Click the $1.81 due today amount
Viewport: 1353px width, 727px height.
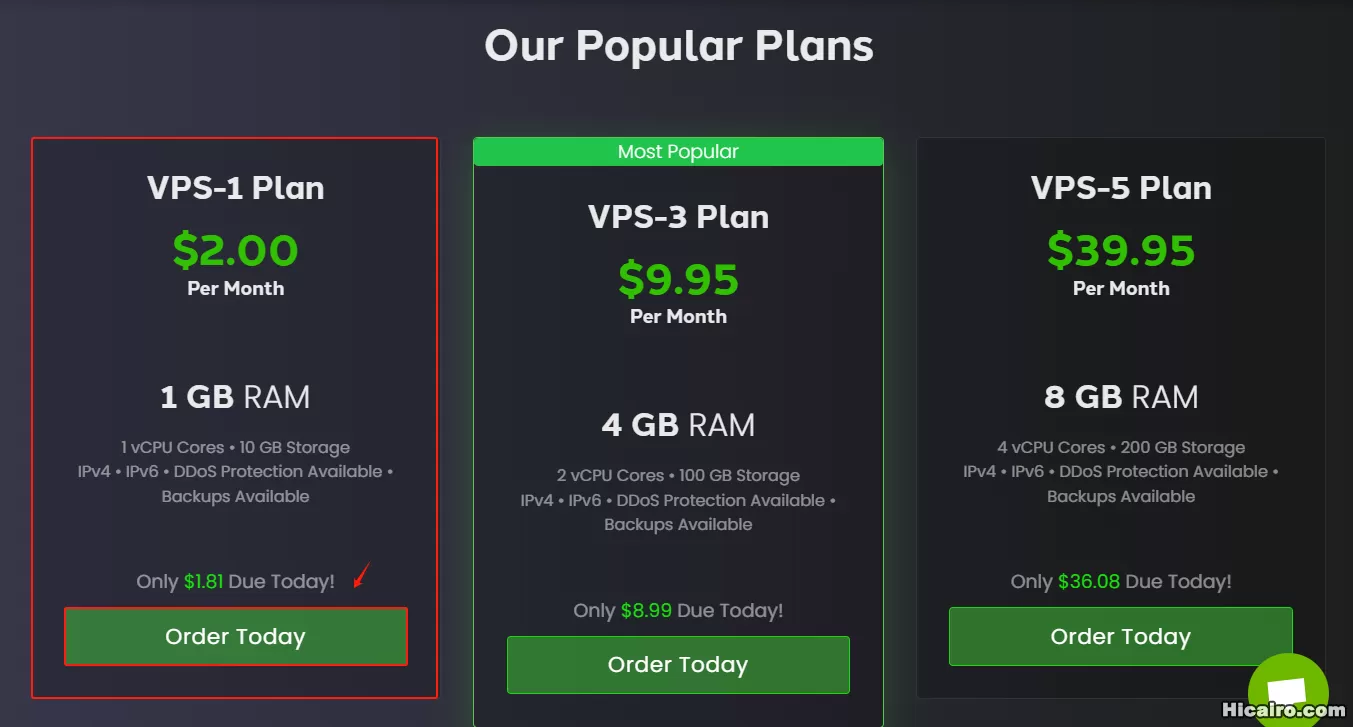click(204, 581)
